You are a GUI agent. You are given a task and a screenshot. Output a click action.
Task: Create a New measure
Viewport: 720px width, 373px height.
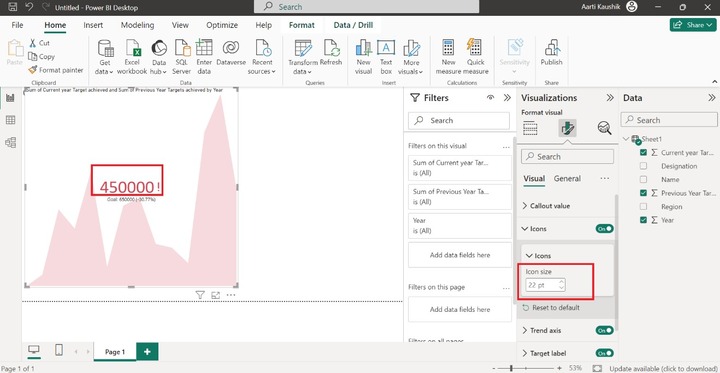pyautogui.click(x=448, y=57)
